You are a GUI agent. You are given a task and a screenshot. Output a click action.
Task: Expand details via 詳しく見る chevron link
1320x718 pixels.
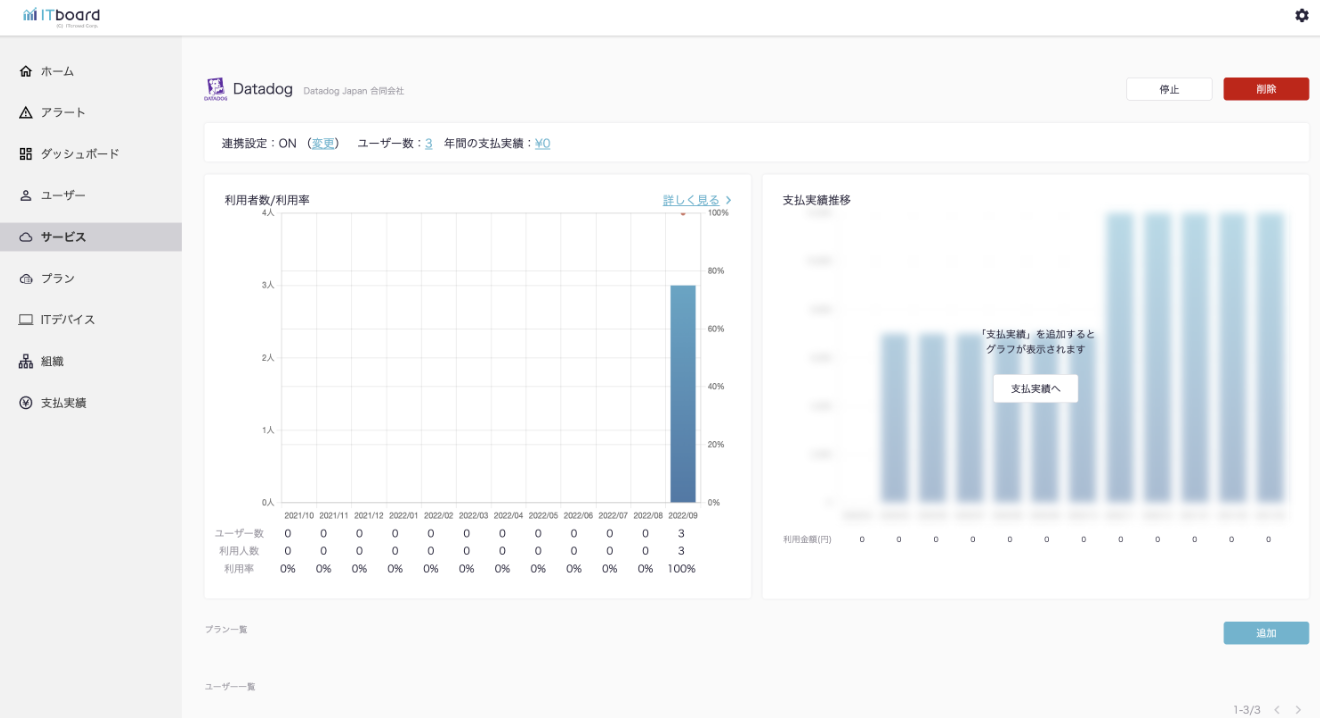[x=697, y=200]
